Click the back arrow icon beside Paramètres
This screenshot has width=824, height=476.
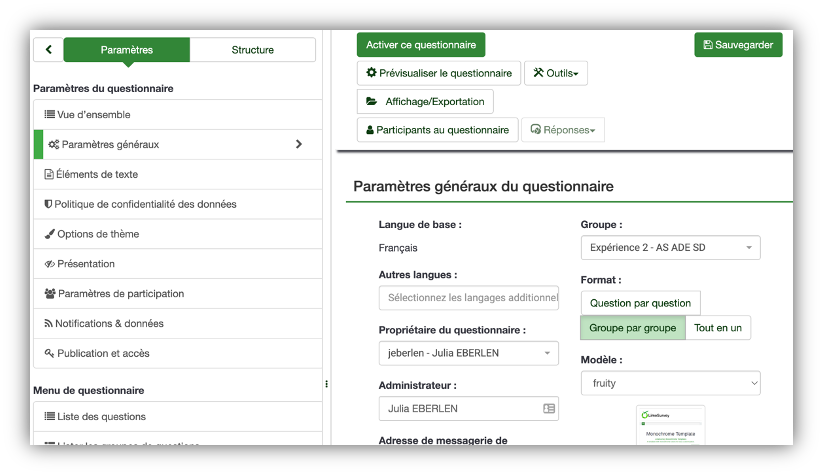48,49
